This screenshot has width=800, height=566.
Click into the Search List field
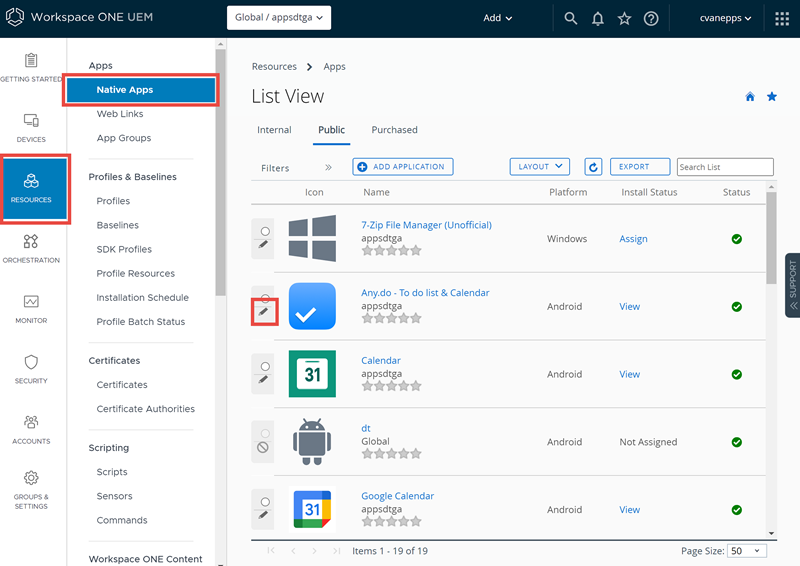click(725, 167)
